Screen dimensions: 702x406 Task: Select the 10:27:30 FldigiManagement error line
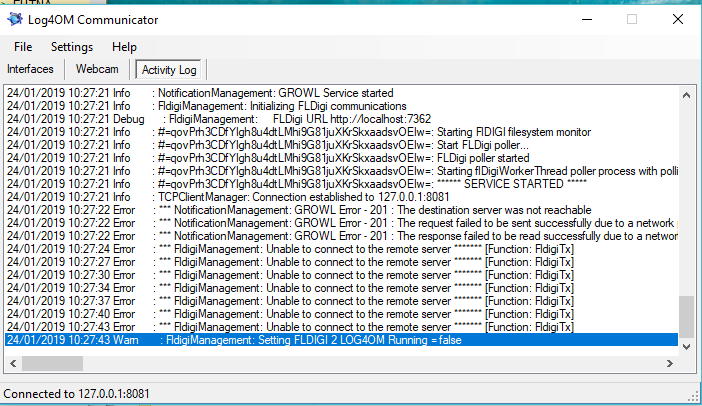click(x=342, y=275)
